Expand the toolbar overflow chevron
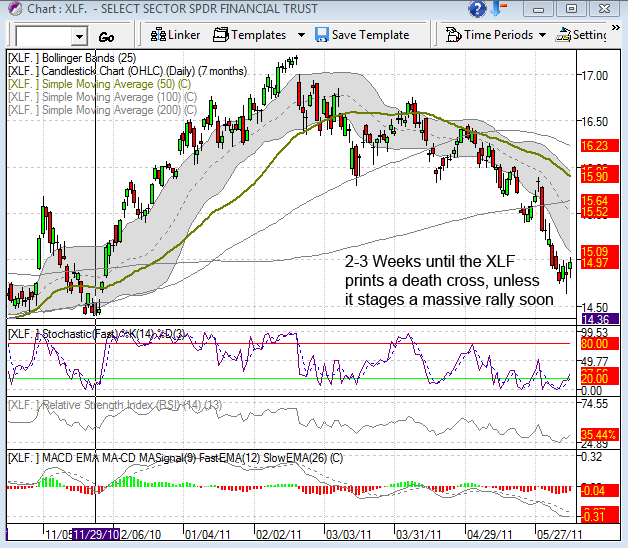 point(615,27)
